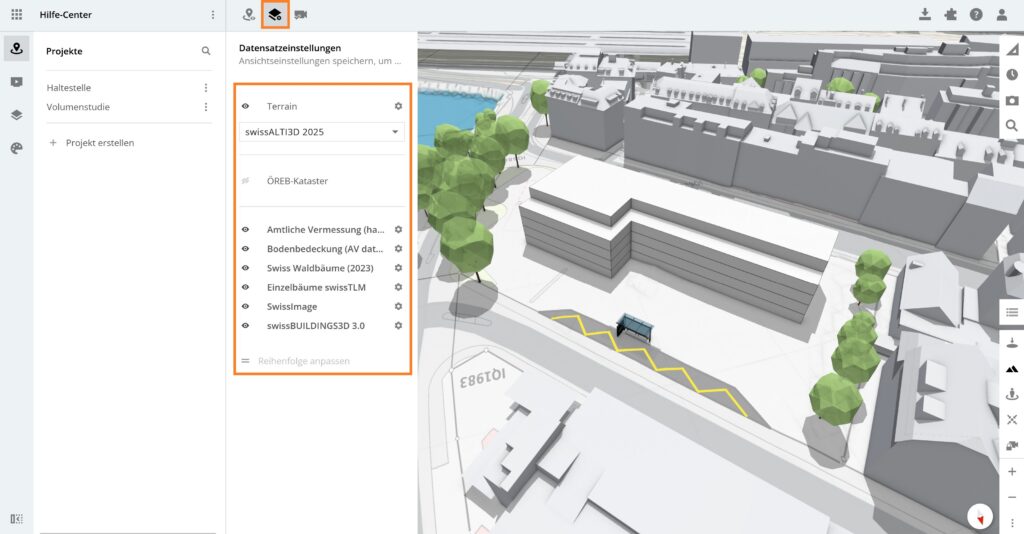
Task: Switch to the location pin tab
Action: tap(249, 15)
